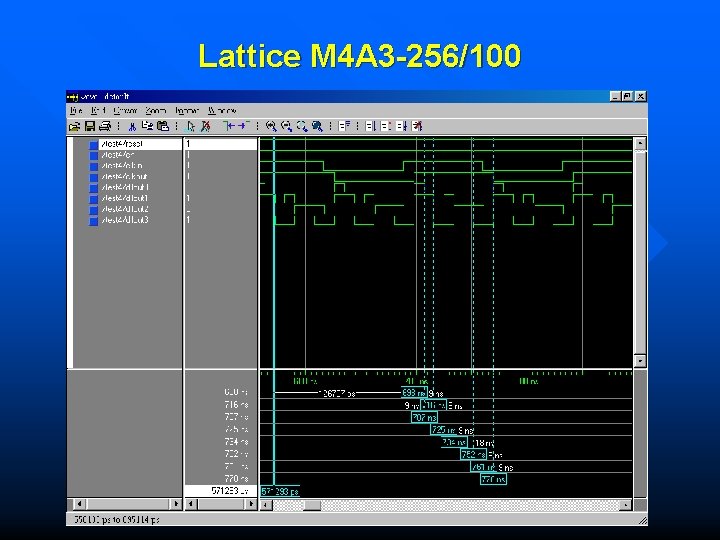Click the Print toolbar icon

point(105,126)
